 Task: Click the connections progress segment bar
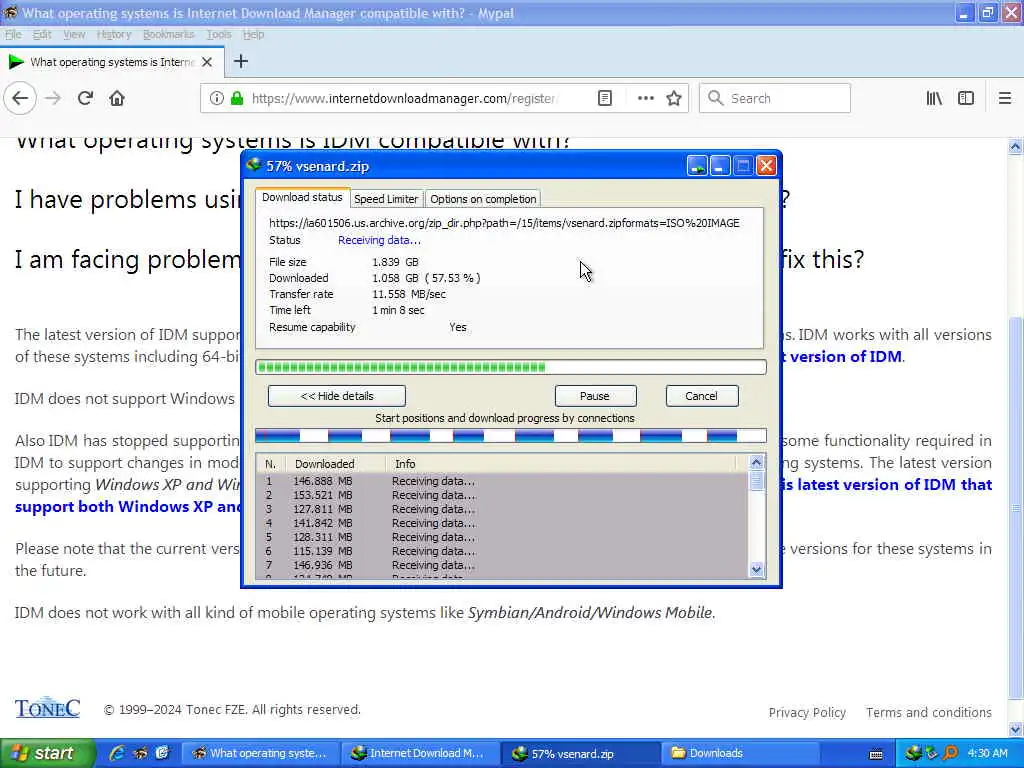pyautogui.click(x=511, y=436)
